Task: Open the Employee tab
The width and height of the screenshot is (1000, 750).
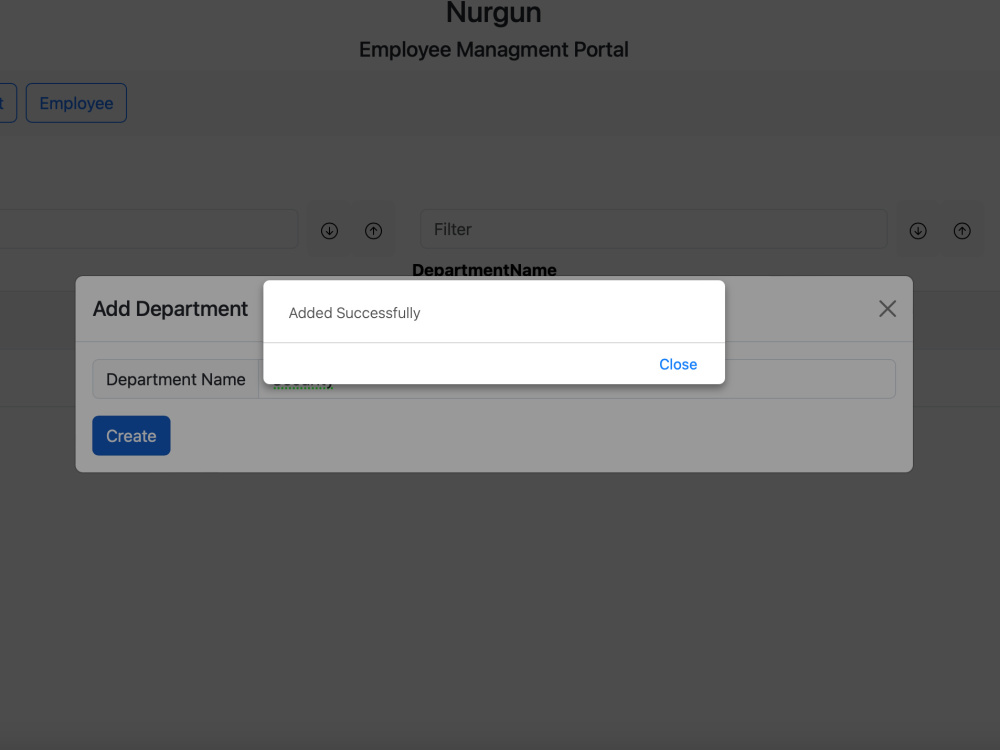Action: [x=77, y=103]
